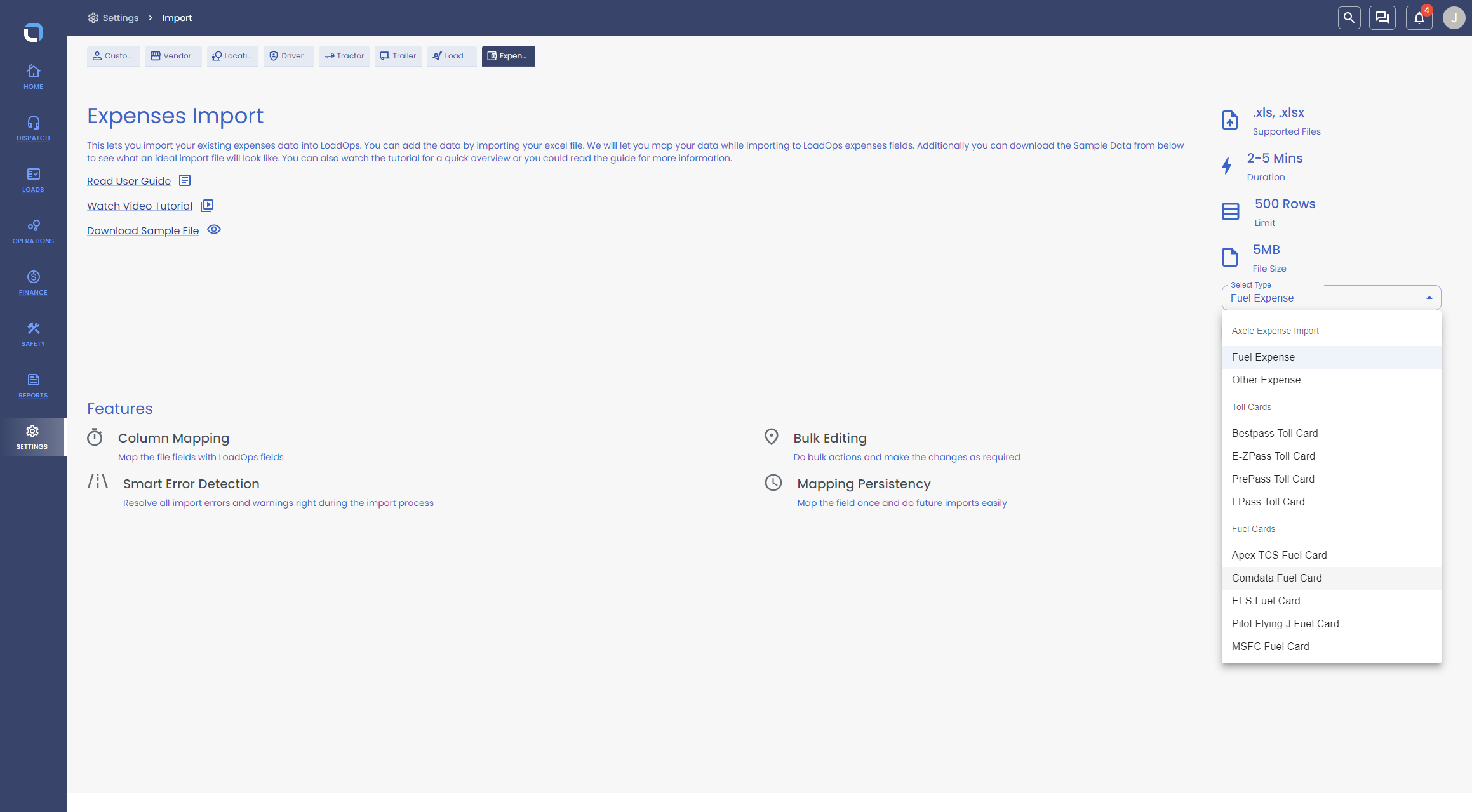Click the Settings sidebar item
This screenshot has height=812, width=1472.
click(x=33, y=437)
